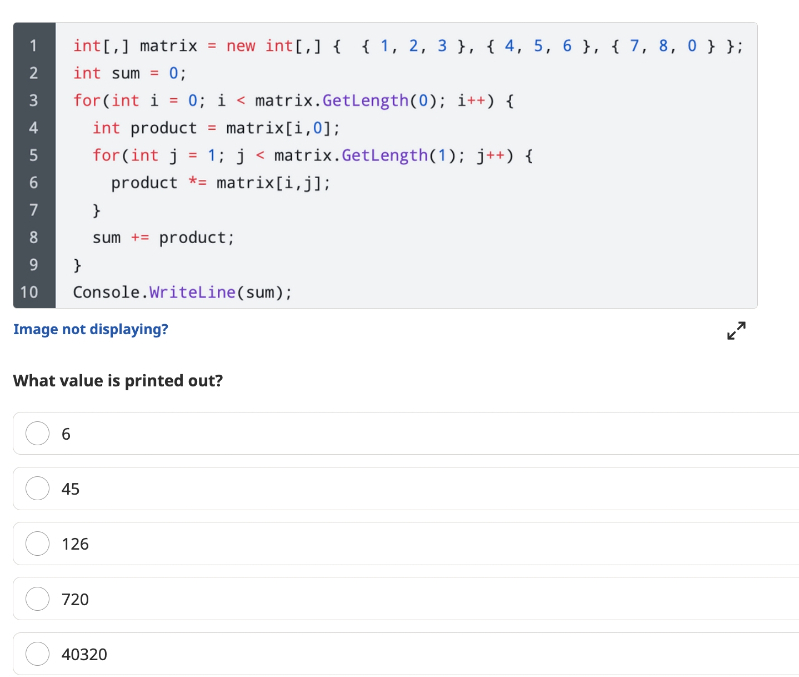Screen dimensions: 799x677
Task: Select the radio button beside 720
Action: click(x=38, y=599)
